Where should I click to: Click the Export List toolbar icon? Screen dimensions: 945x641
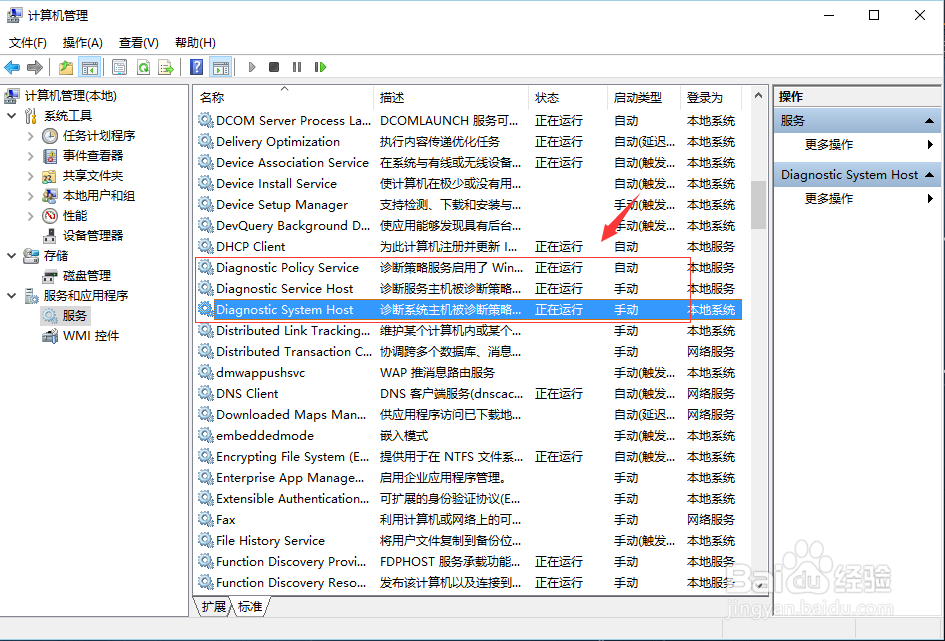(x=164, y=67)
